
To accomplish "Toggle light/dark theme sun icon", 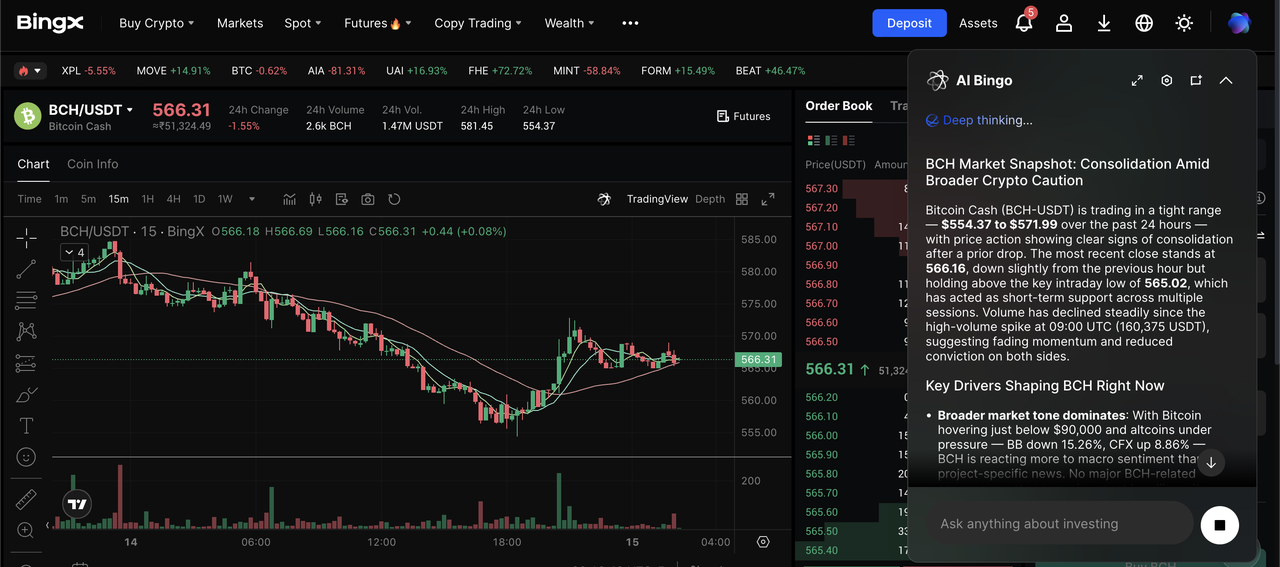I will [x=1184, y=23].
